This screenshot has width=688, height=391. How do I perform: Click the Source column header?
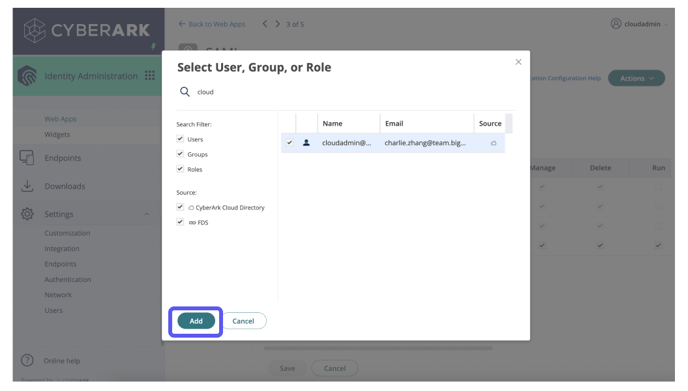point(490,123)
